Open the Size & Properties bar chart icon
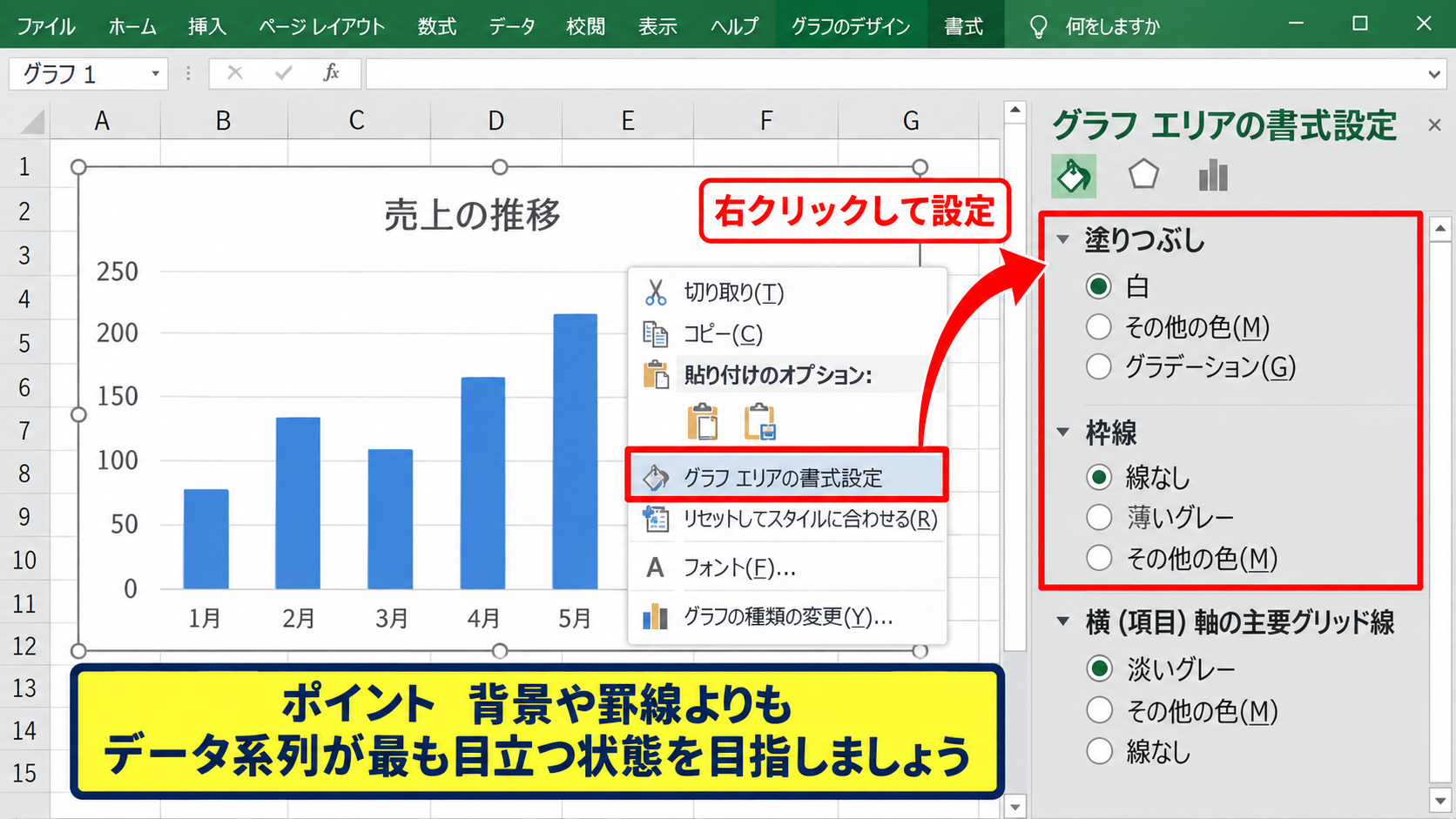 (x=1213, y=175)
